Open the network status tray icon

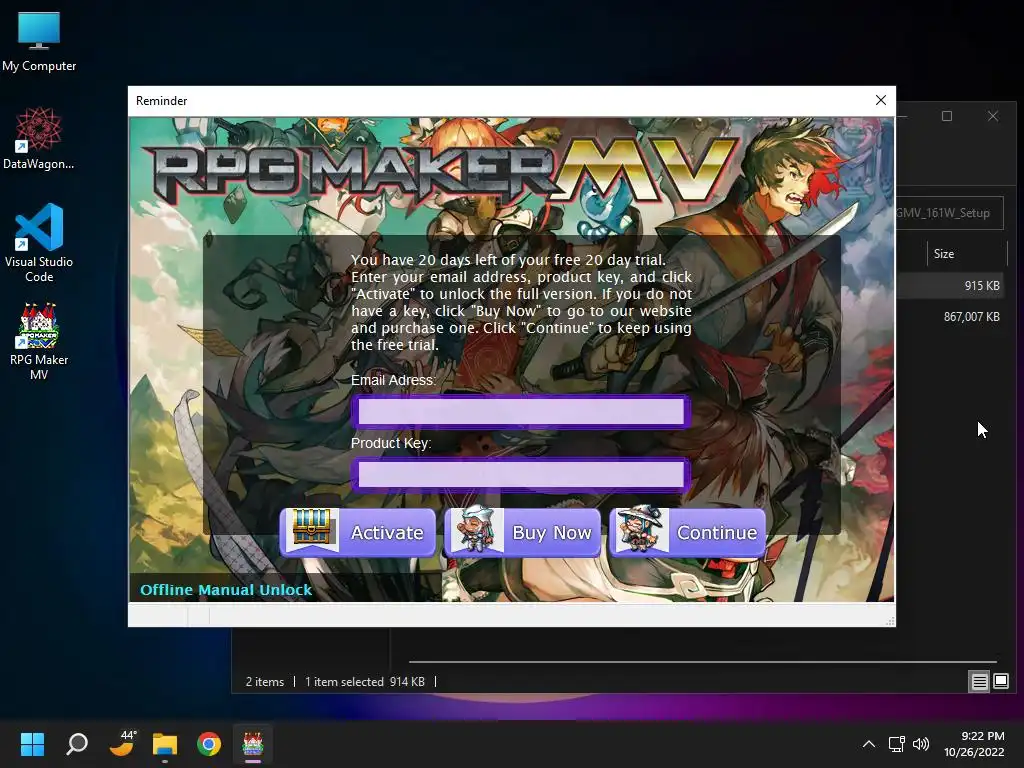tap(897, 744)
